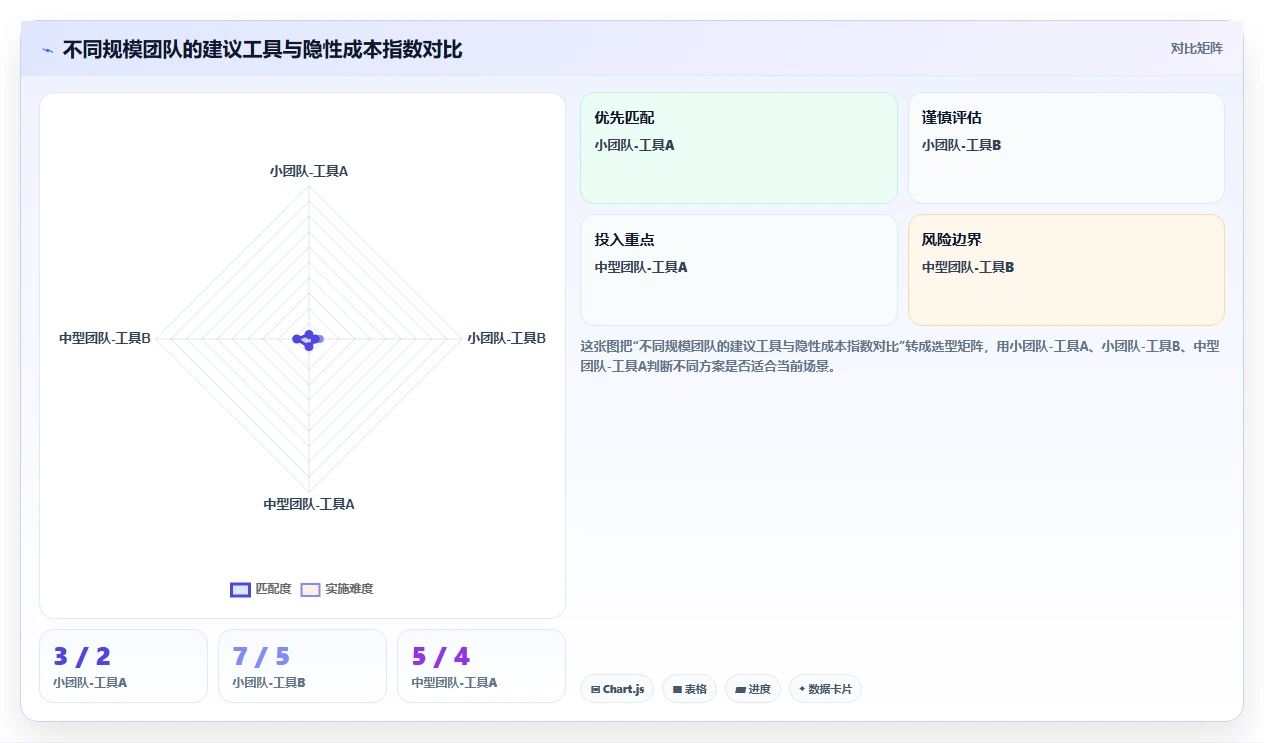Select the 进度 tag
This screenshot has width=1264, height=743.
pos(753,689)
